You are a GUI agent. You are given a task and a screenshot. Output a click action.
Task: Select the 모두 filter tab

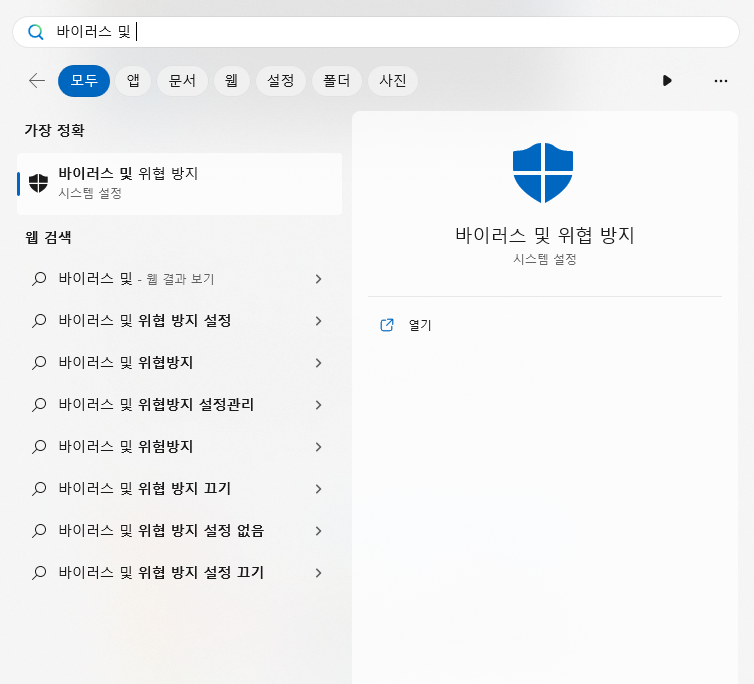click(84, 81)
